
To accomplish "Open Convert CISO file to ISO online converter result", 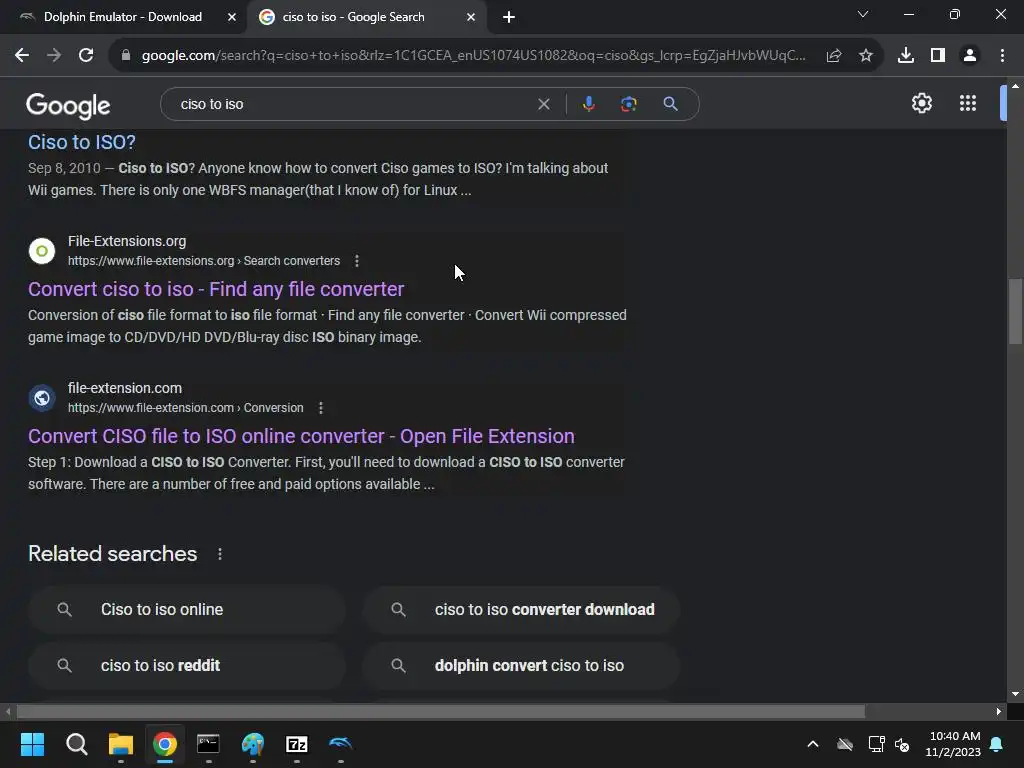I will coord(301,436).
